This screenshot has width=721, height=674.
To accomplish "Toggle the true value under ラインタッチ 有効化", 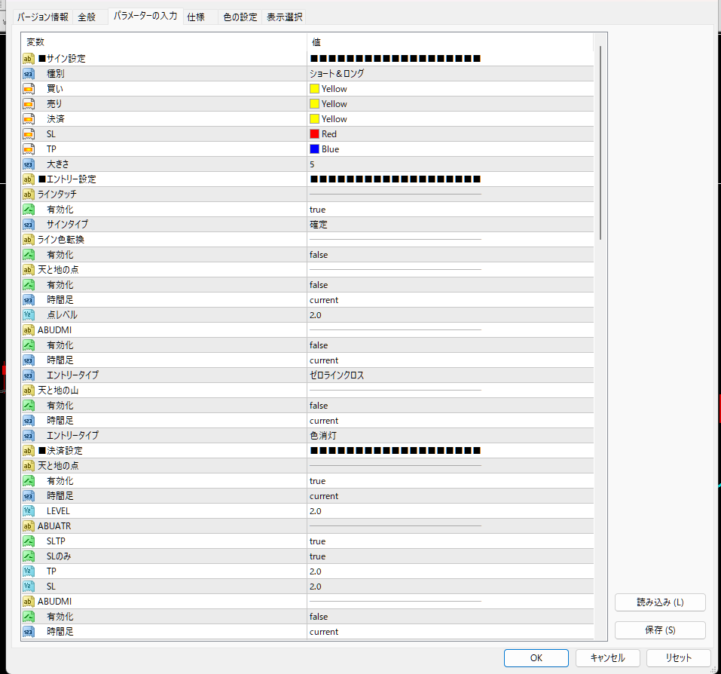I will [x=317, y=210].
